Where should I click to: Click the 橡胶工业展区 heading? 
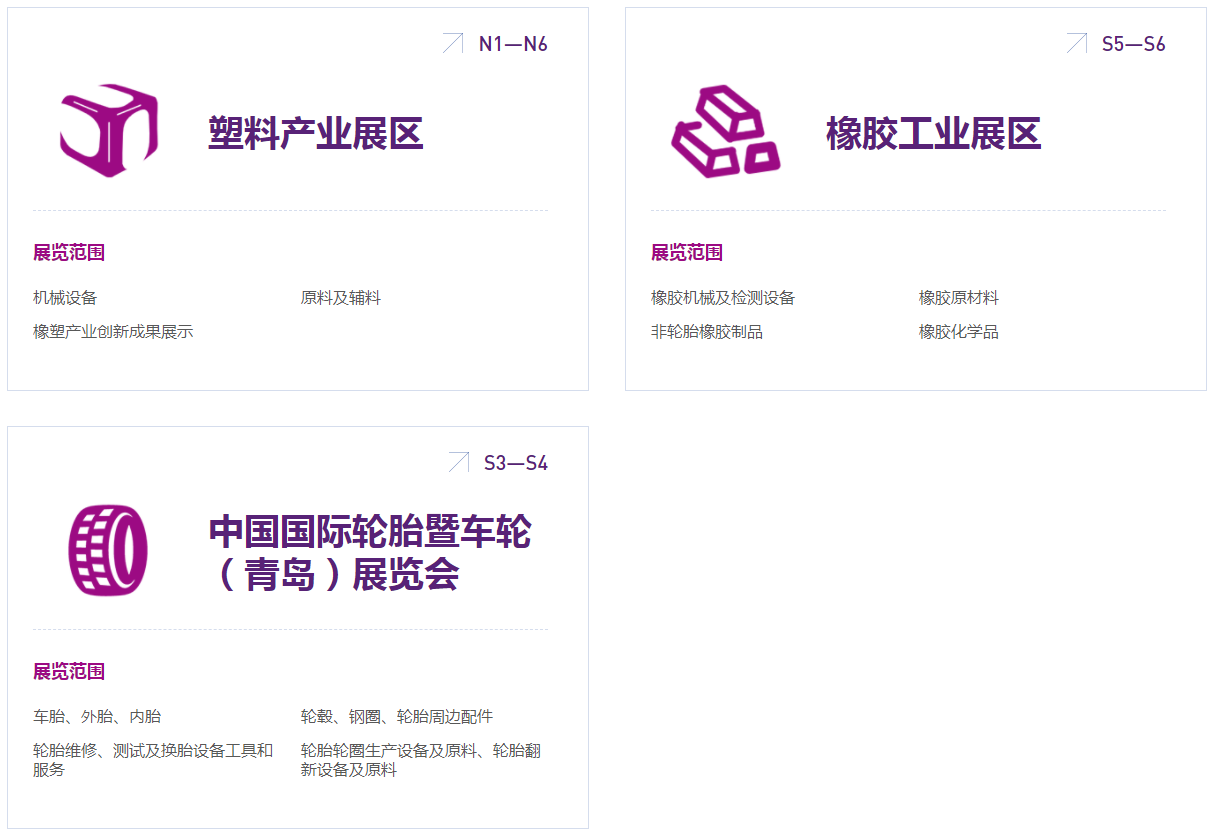pos(934,133)
